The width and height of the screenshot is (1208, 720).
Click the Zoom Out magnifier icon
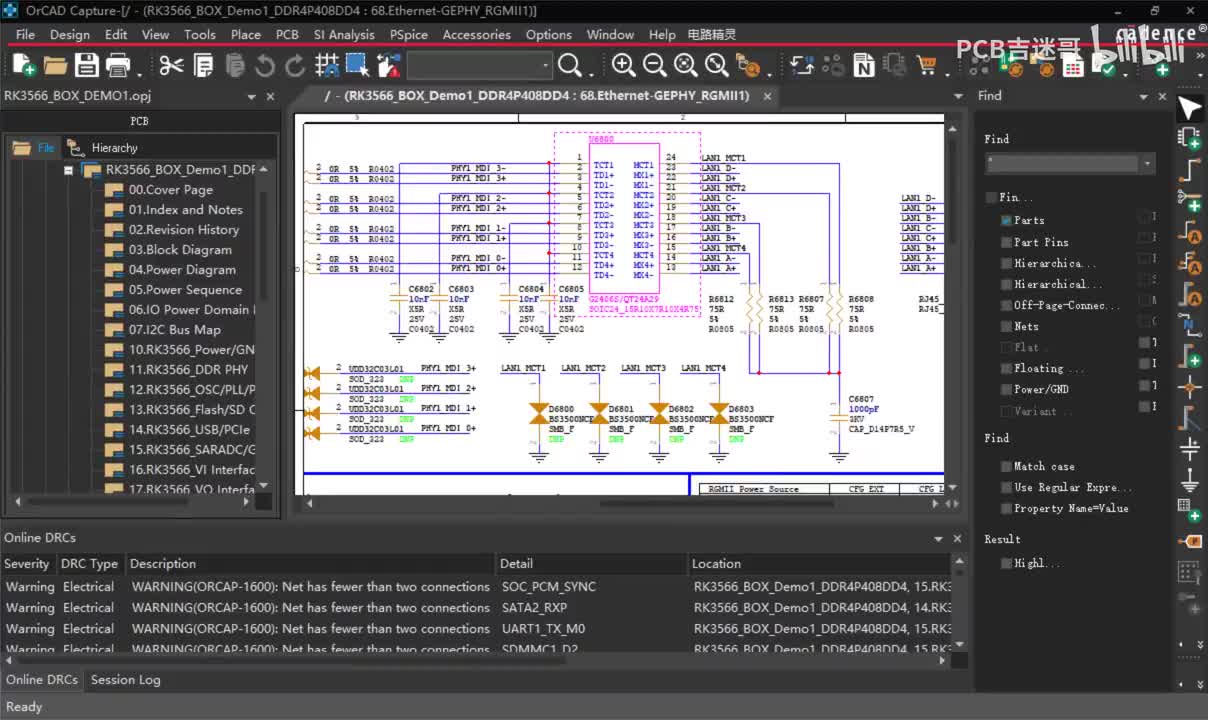pyautogui.click(x=654, y=66)
